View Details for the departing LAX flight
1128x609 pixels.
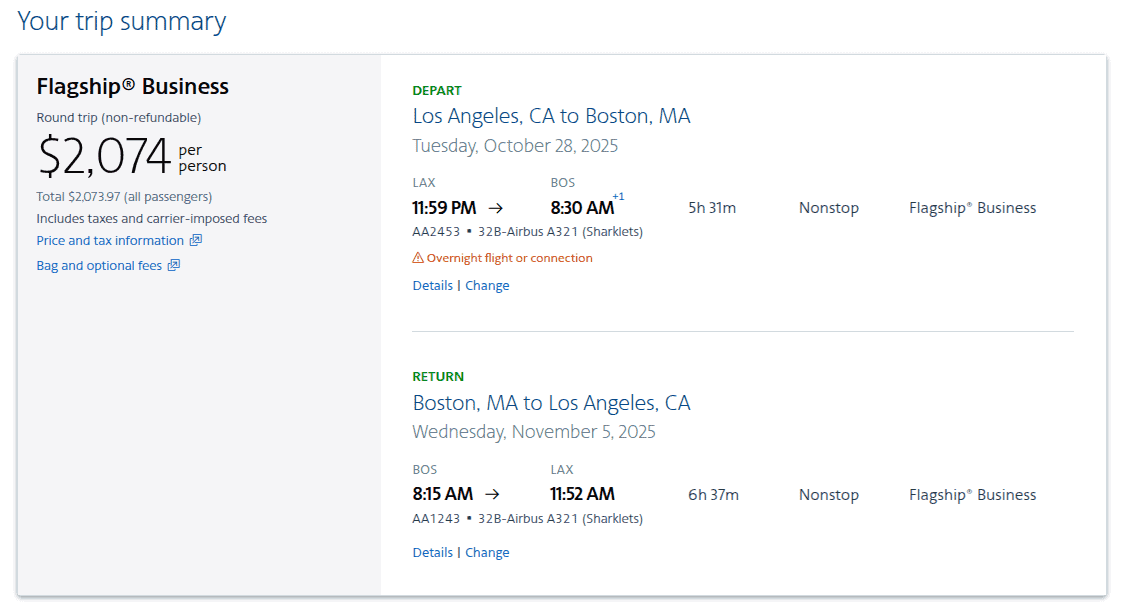pos(432,285)
